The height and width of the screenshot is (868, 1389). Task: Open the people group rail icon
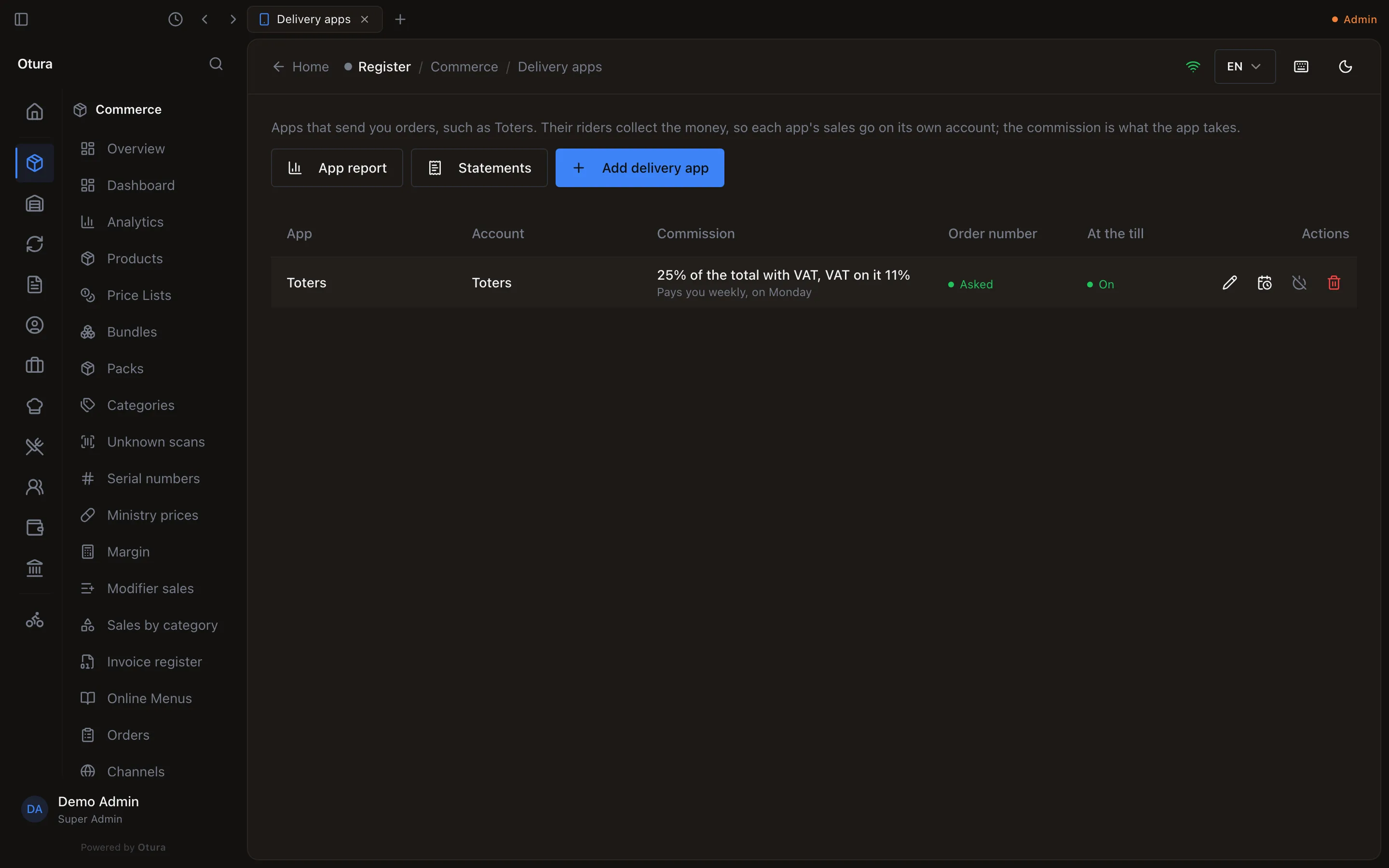click(35, 488)
